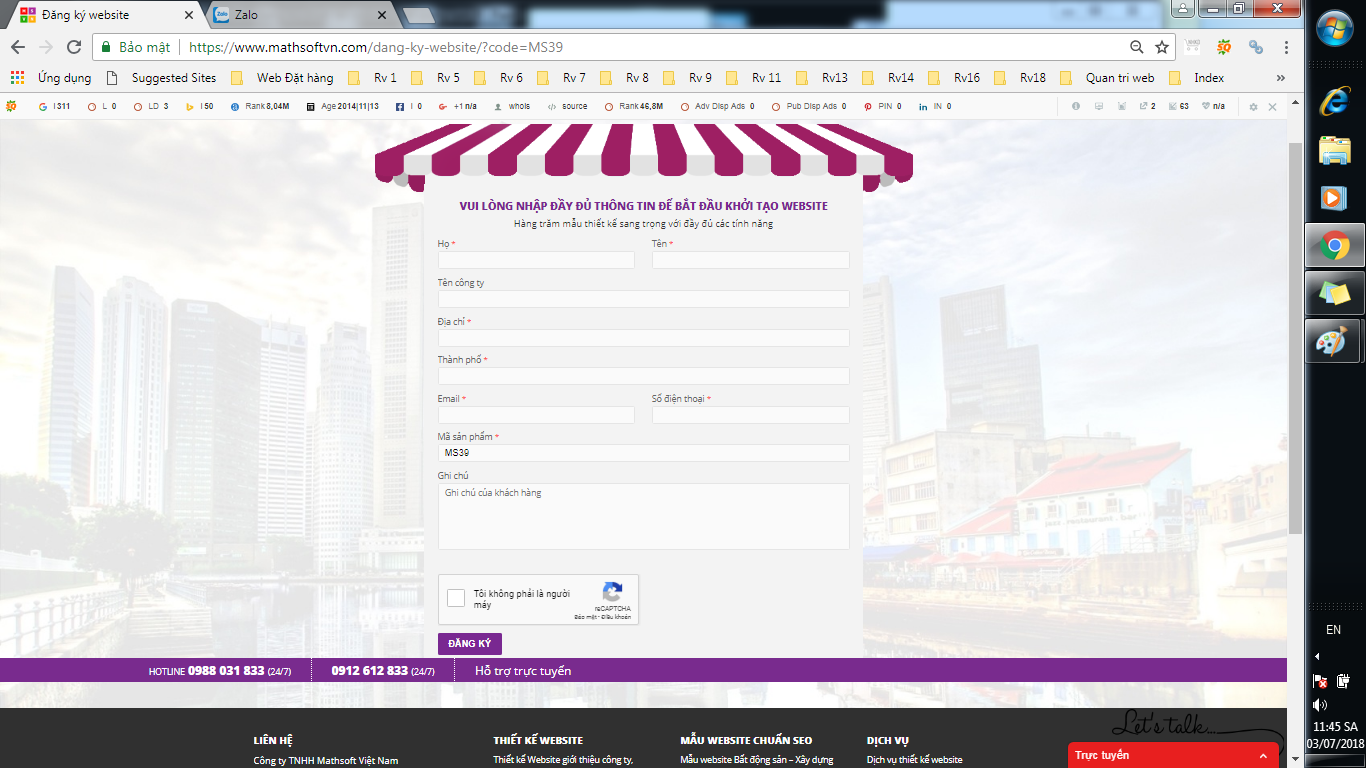Click the volume speaker tray icon

(x=1320, y=705)
